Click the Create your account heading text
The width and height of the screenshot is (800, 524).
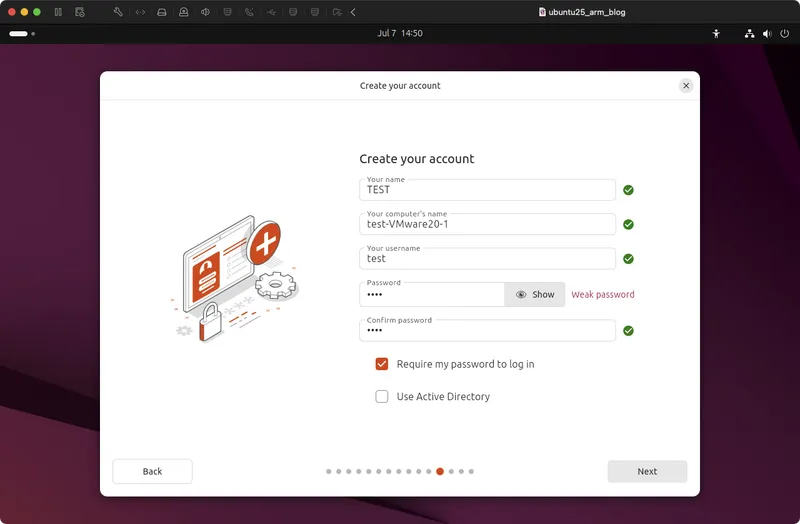(417, 159)
